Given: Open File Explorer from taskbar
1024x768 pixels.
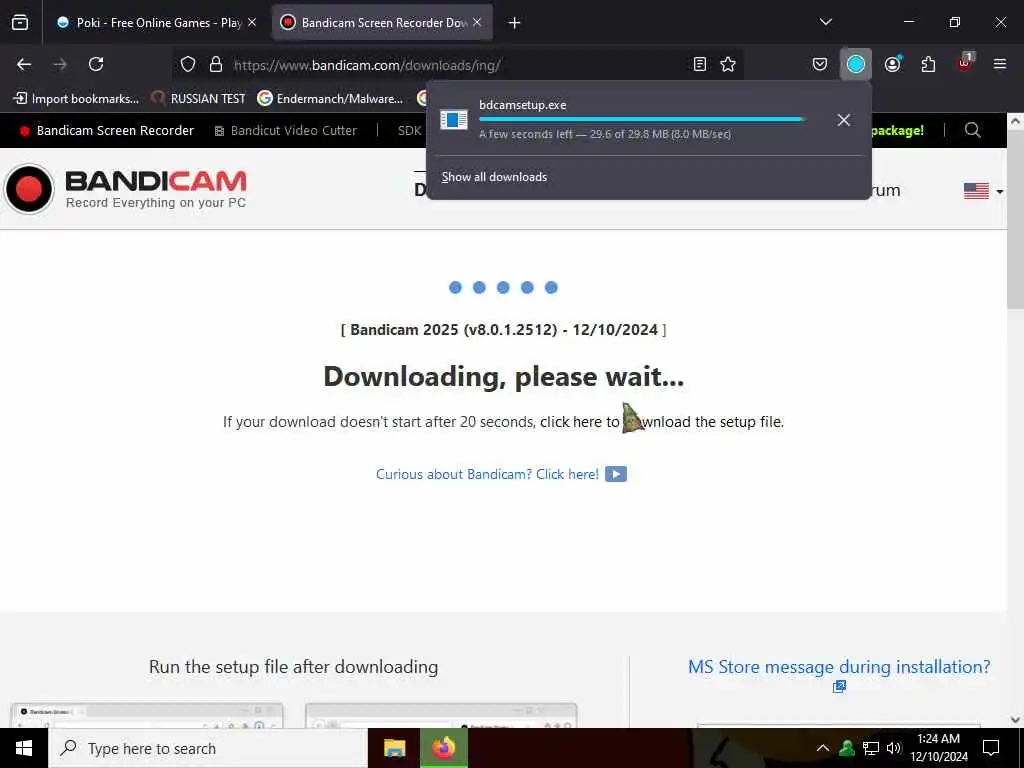Looking at the screenshot, I should [x=394, y=748].
